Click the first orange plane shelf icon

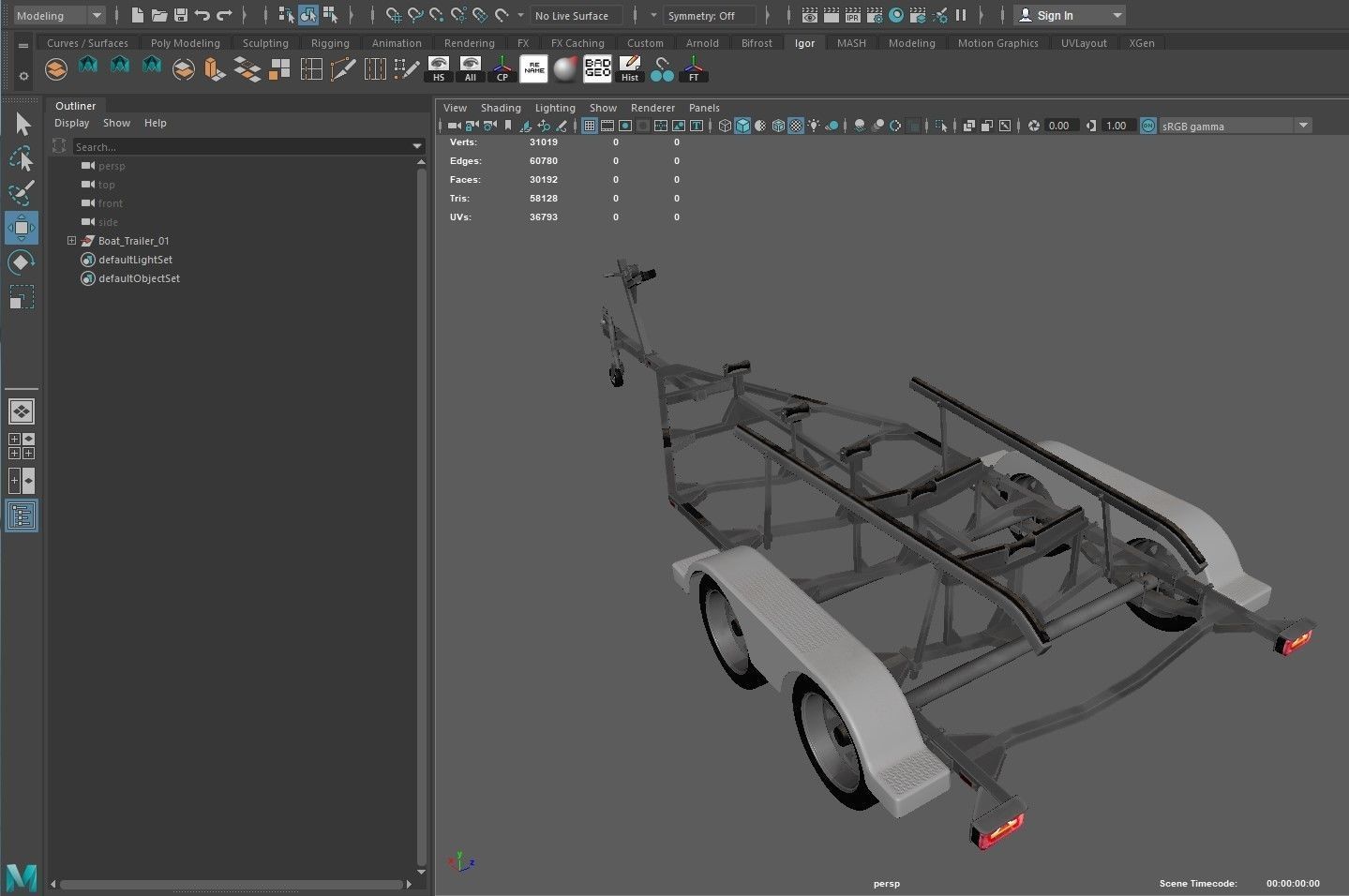pos(56,68)
